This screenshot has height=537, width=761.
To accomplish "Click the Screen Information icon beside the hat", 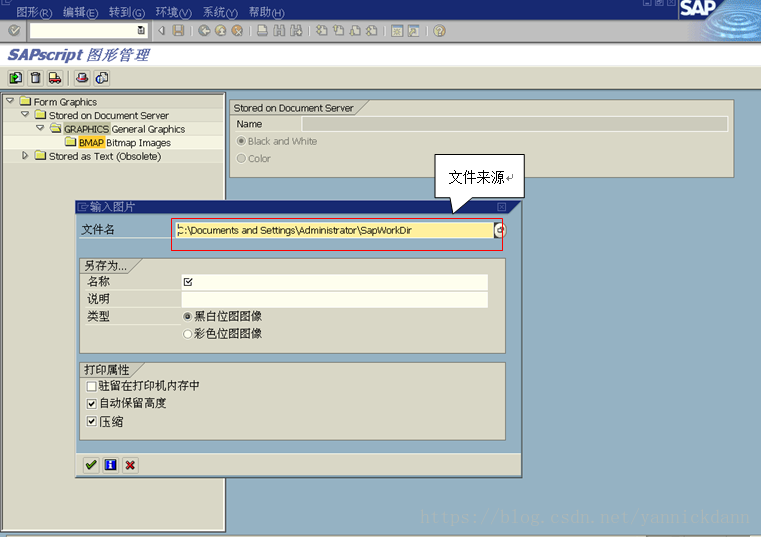I will [102, 78].
